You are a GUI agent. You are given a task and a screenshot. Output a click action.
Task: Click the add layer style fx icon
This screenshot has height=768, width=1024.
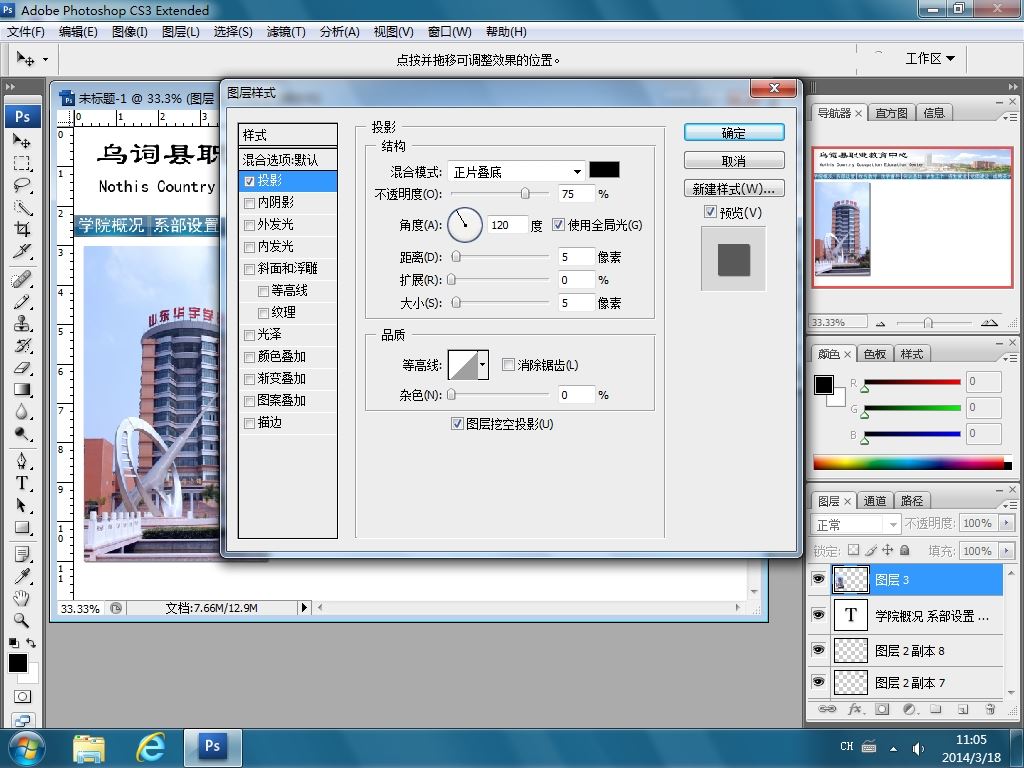tap(854, 709)
